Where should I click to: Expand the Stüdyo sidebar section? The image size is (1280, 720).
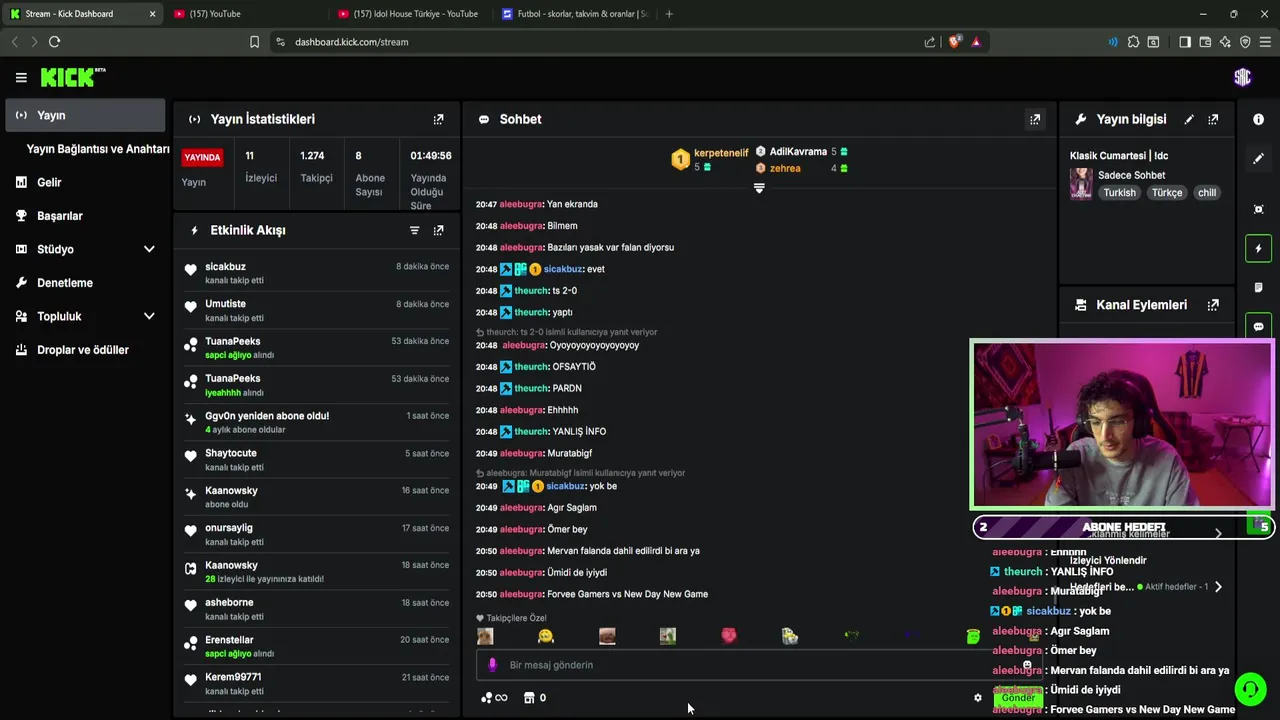149,249
